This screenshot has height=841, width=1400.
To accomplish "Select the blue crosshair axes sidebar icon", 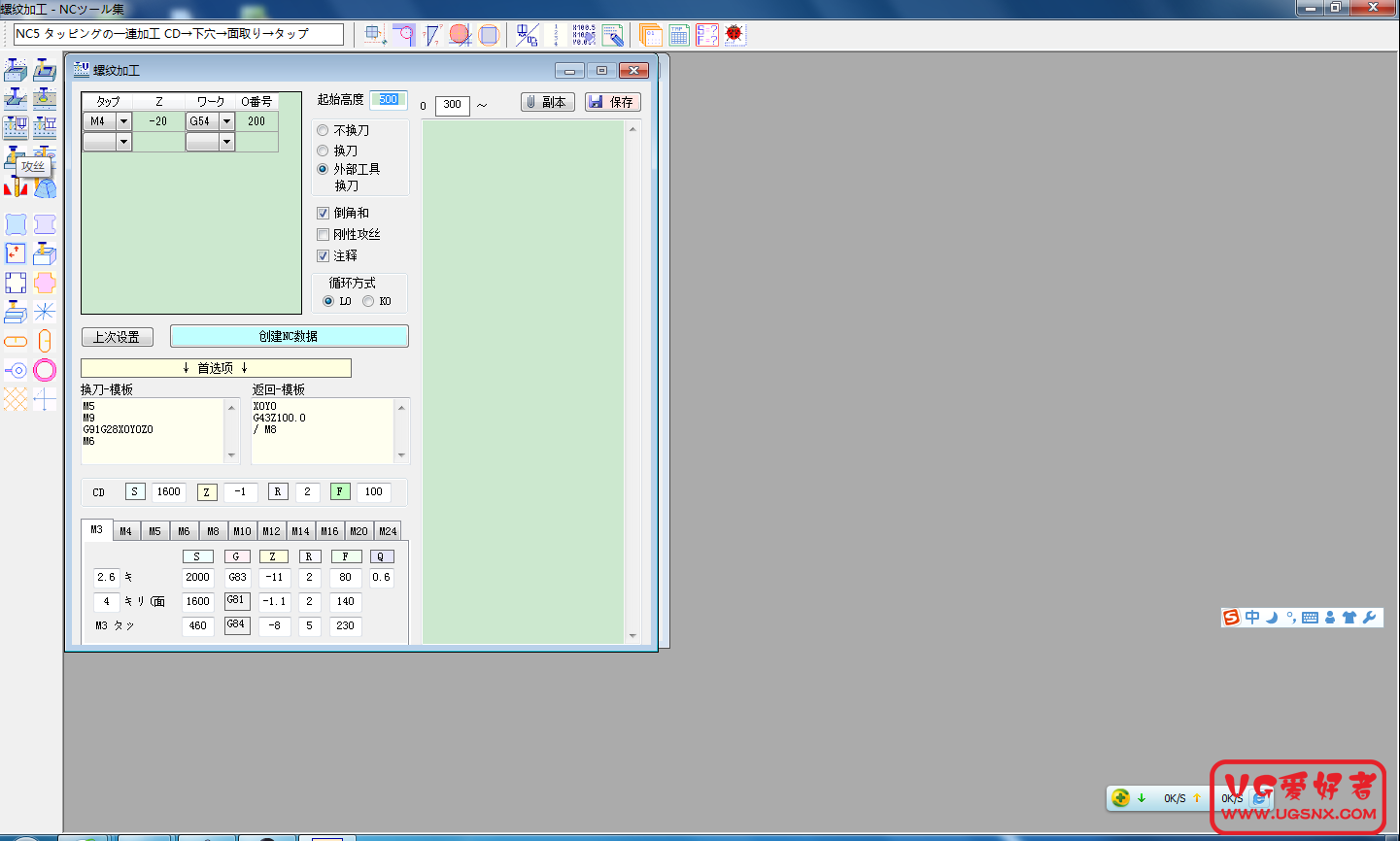I will click(x=45, y=399).
